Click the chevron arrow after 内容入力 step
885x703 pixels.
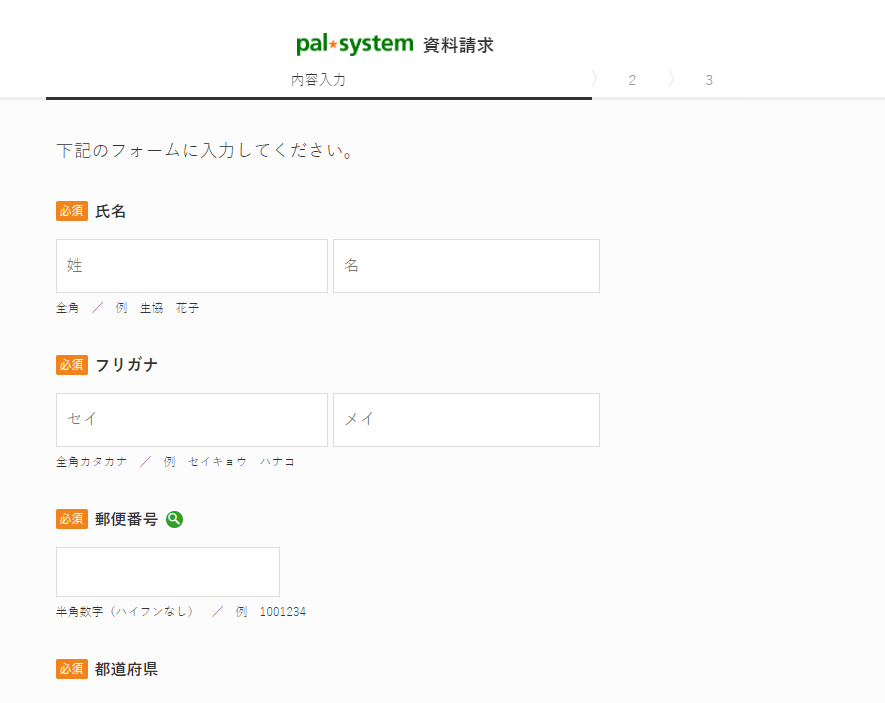(596, 79)
